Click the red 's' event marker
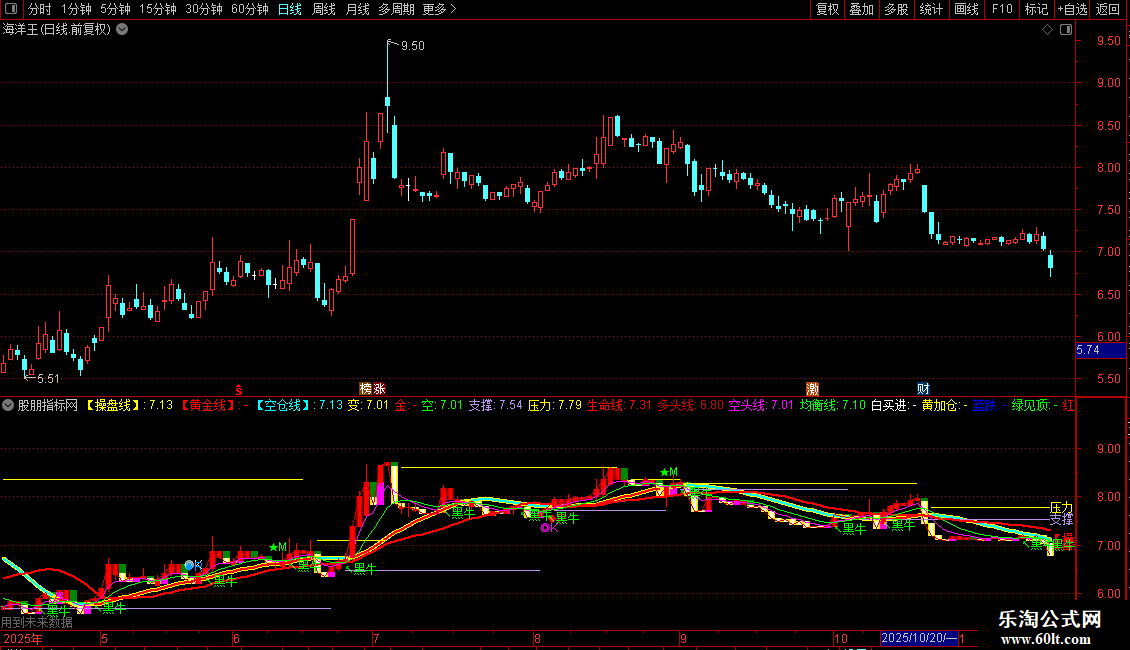The height and width of the screenshot is (650, 1130). tap(239, 390)
